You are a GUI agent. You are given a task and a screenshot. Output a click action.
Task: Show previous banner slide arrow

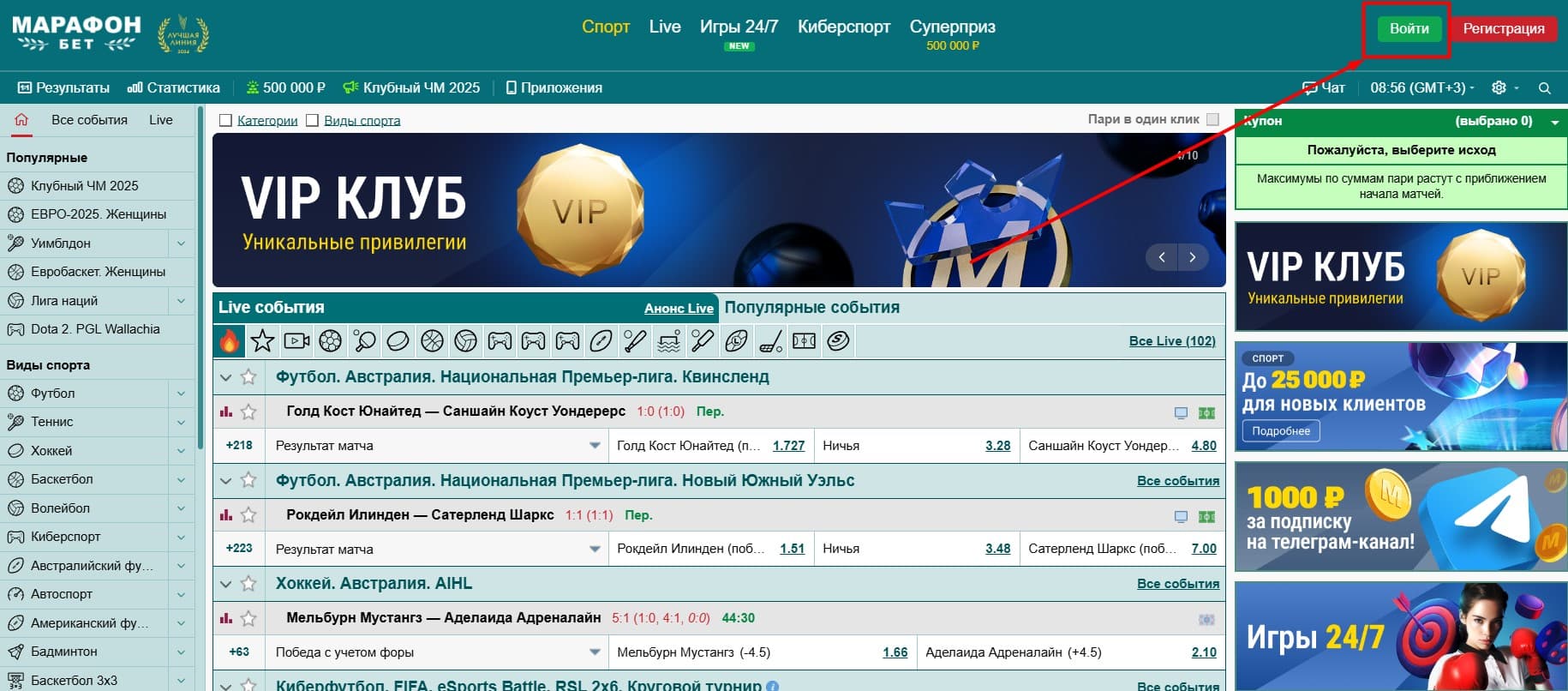pyautogui.click(x=1162, y=257)
